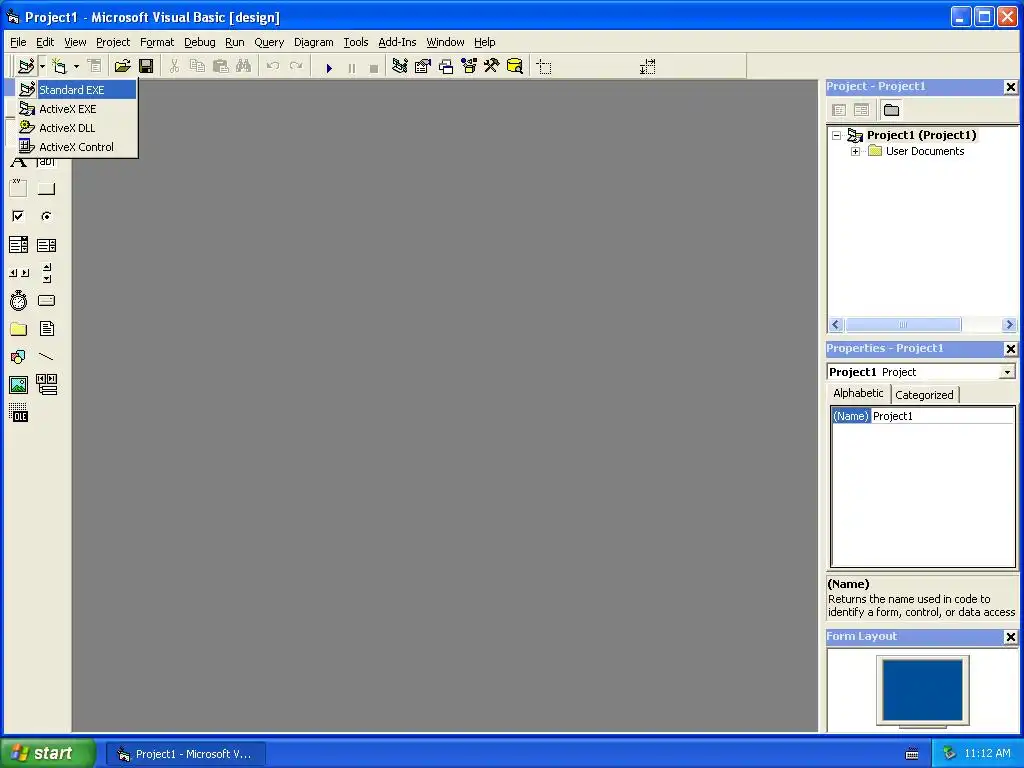Screen dimensions: 1024x768
Task: Switch to the Categorized properties tab
Action: (x=924, y=394)
